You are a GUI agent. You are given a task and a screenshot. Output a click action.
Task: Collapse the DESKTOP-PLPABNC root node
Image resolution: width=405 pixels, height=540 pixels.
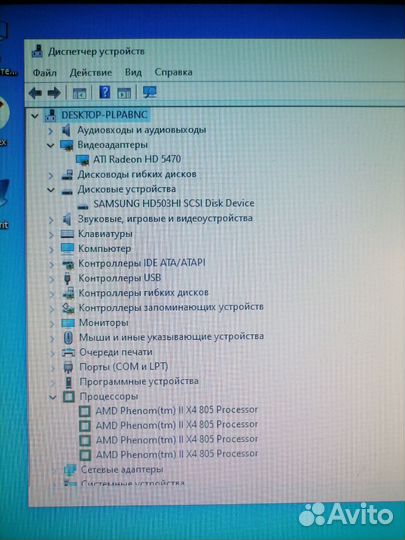(x=34, y=116)
